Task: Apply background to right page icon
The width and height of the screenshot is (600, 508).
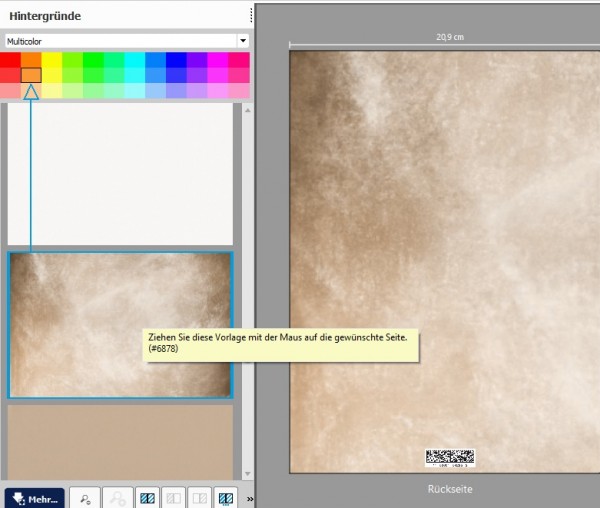Action: (x=200, y=497)
